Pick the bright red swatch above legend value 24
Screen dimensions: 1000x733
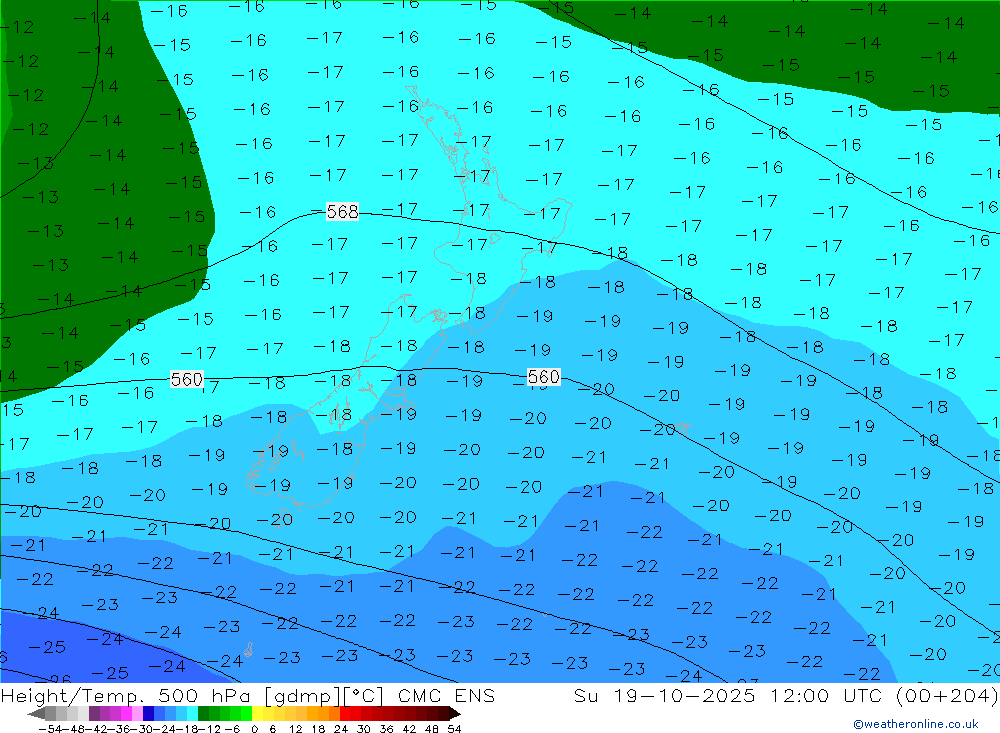click(345, 714)
